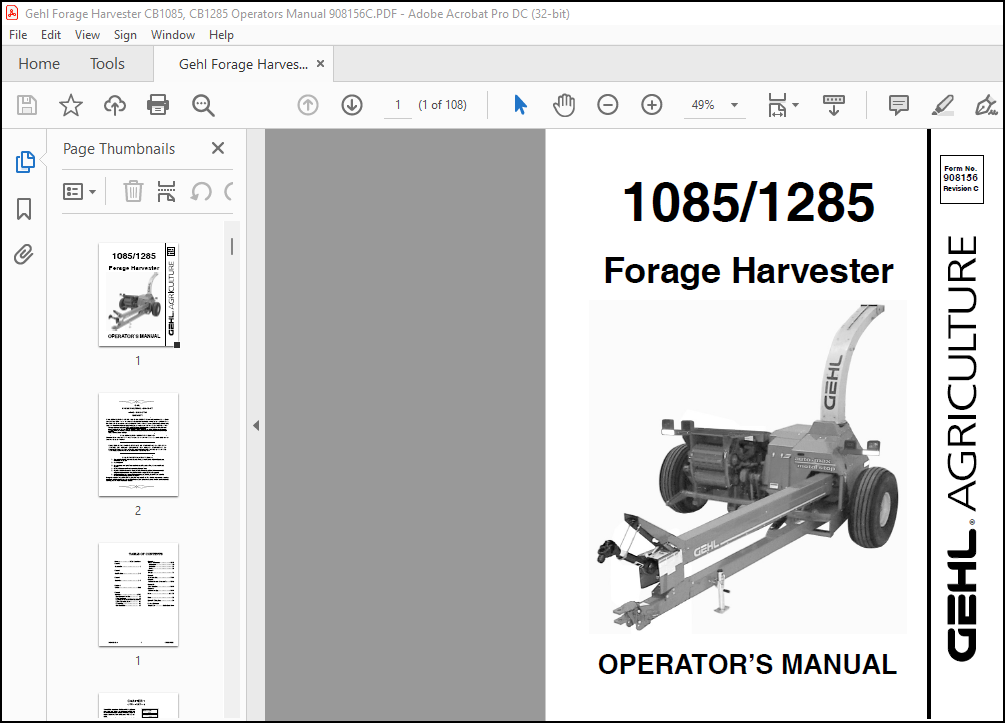Viewport: 1005px width, 723px height.
Task: Click the scrolling read mode icon
Action: pos(833,105)
